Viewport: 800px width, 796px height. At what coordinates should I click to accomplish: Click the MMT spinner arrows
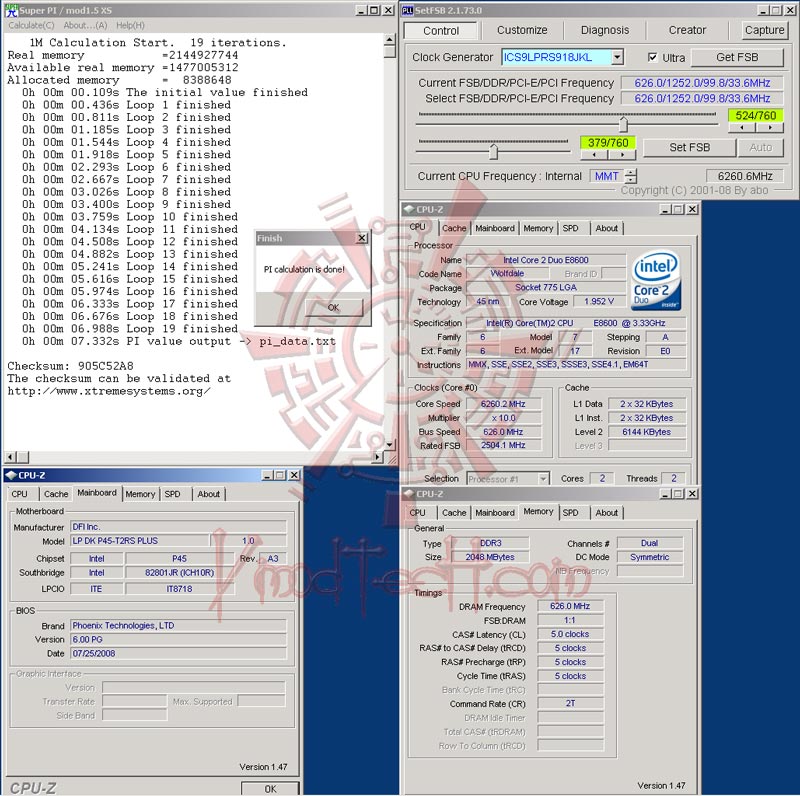click(x=631, y=176)
